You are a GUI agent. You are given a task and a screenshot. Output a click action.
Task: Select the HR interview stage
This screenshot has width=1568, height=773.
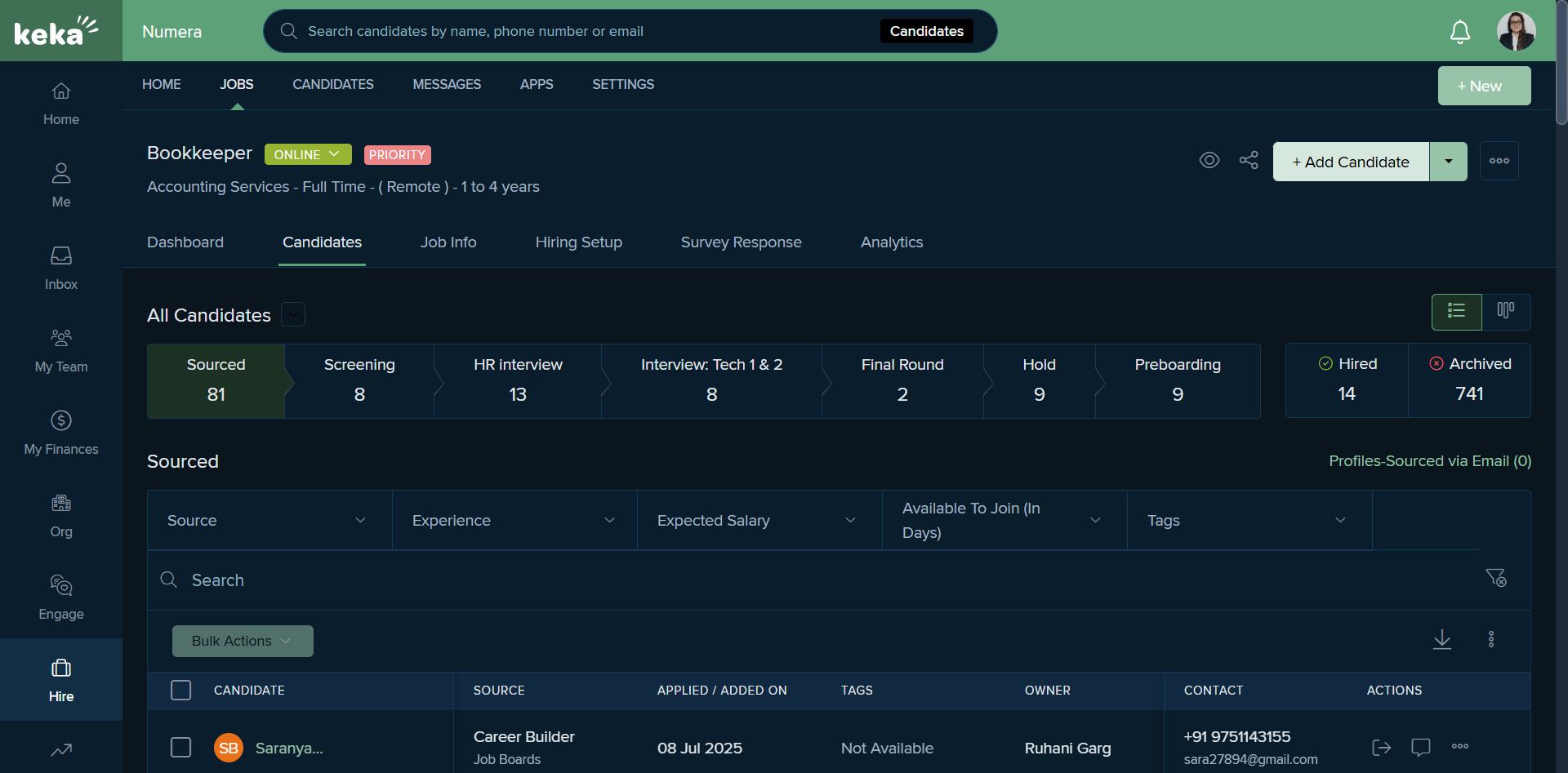pyautogui.click(x=518, y=380)
